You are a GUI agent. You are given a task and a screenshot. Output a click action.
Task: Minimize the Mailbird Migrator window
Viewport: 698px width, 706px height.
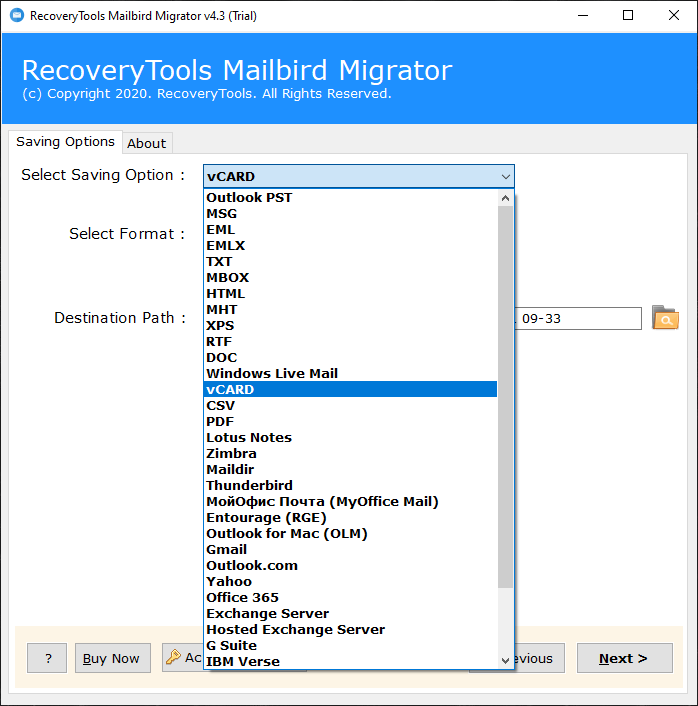point(583,15)
